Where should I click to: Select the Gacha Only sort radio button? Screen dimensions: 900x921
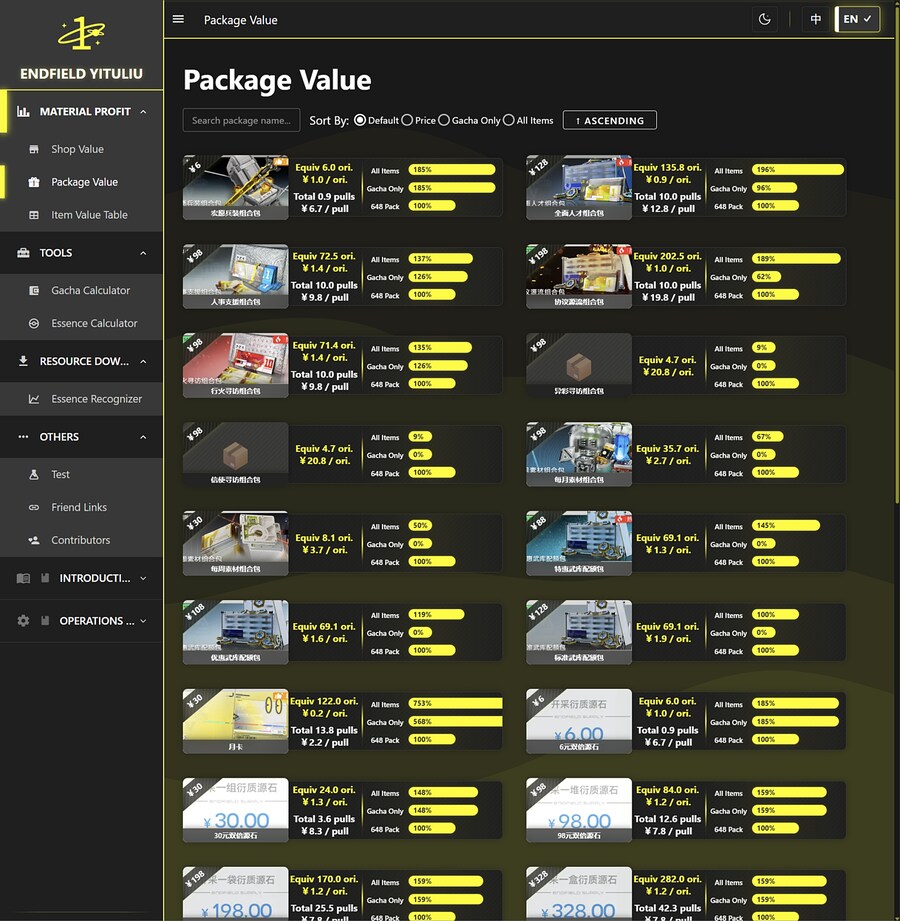(444, 120)
